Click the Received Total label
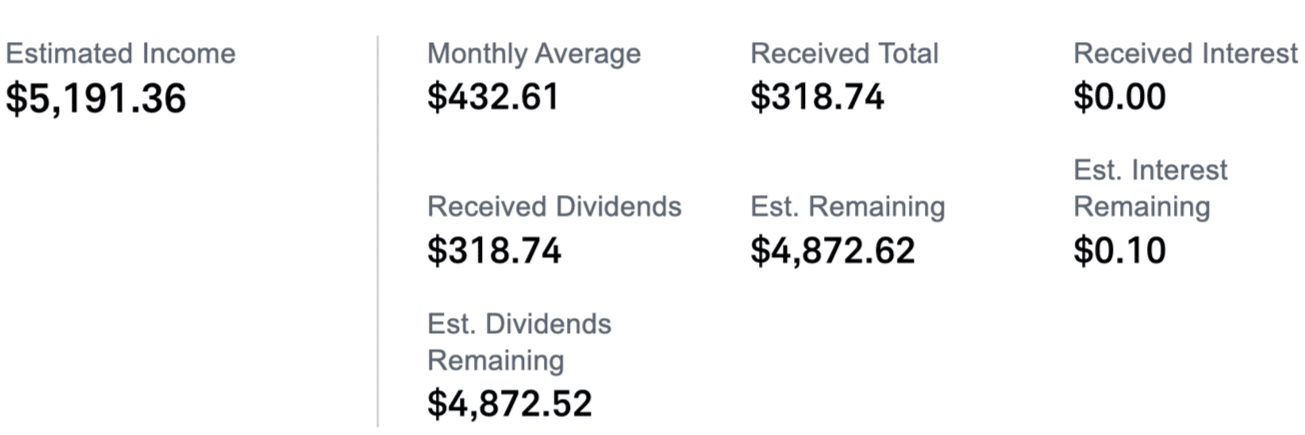1305x435 pixels. (845, 54)
